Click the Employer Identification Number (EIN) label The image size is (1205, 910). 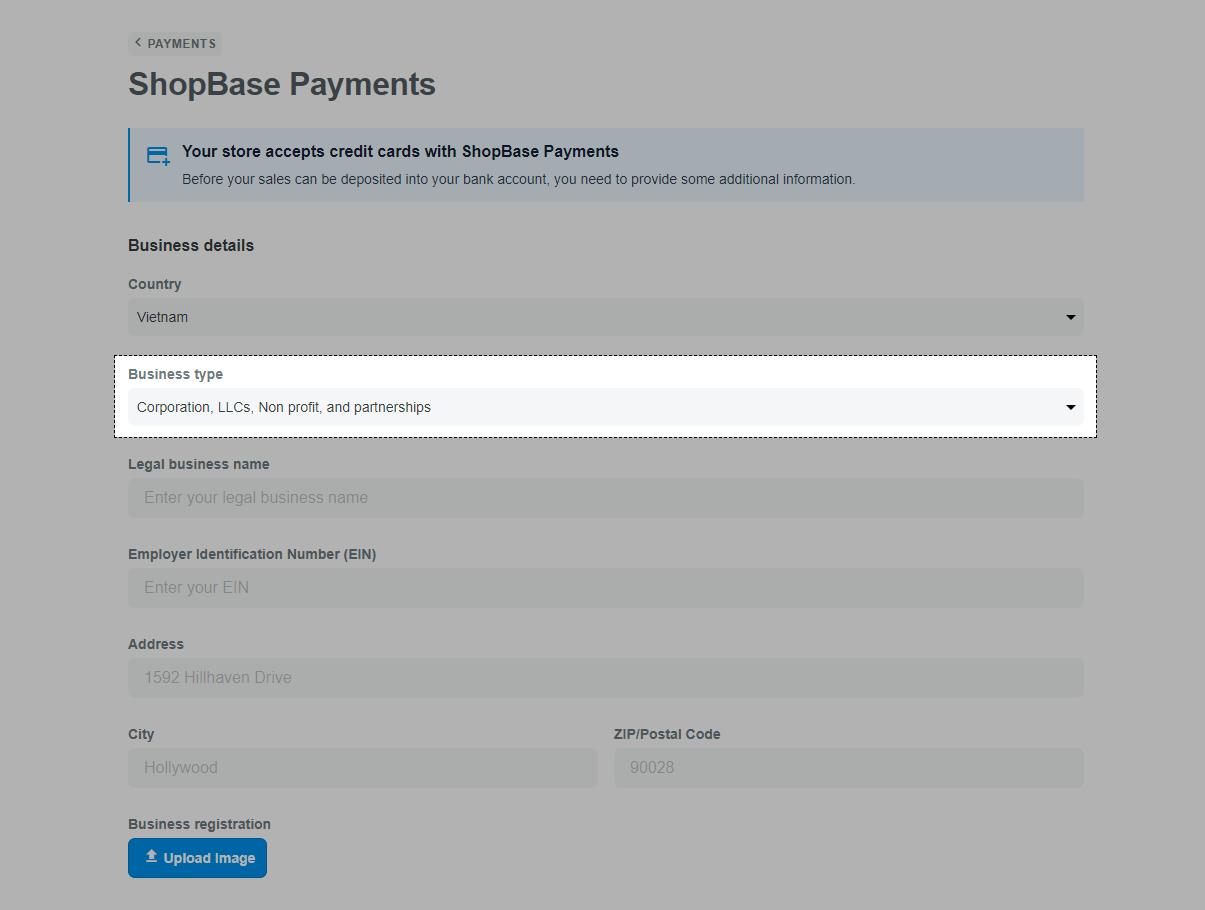pyautogui.click(x=252, y=554)
